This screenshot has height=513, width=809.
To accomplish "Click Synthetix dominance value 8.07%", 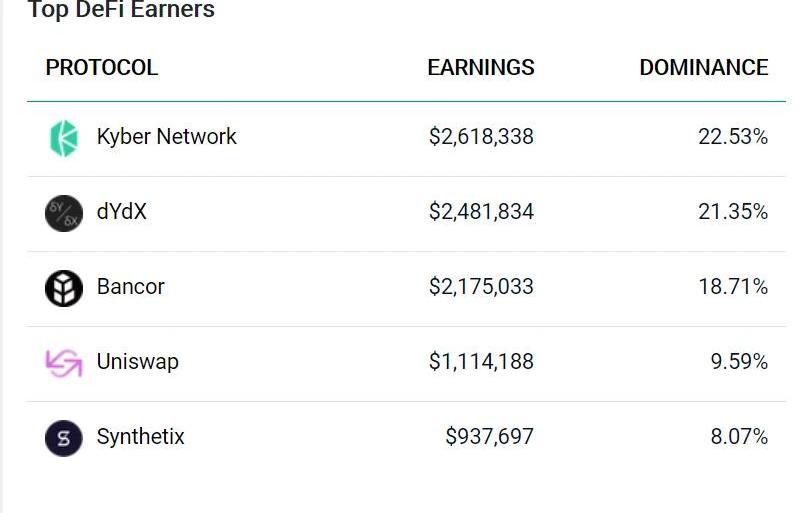I will pos(739,437).
